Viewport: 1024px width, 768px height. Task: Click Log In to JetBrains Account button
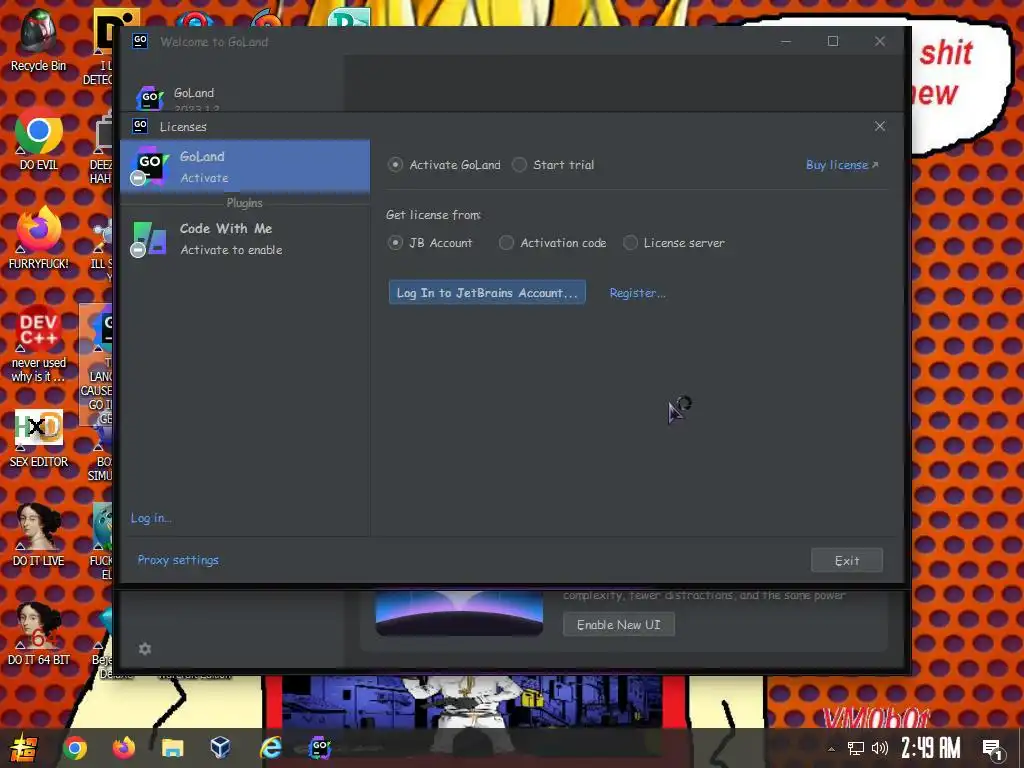(x=487, y=293)
